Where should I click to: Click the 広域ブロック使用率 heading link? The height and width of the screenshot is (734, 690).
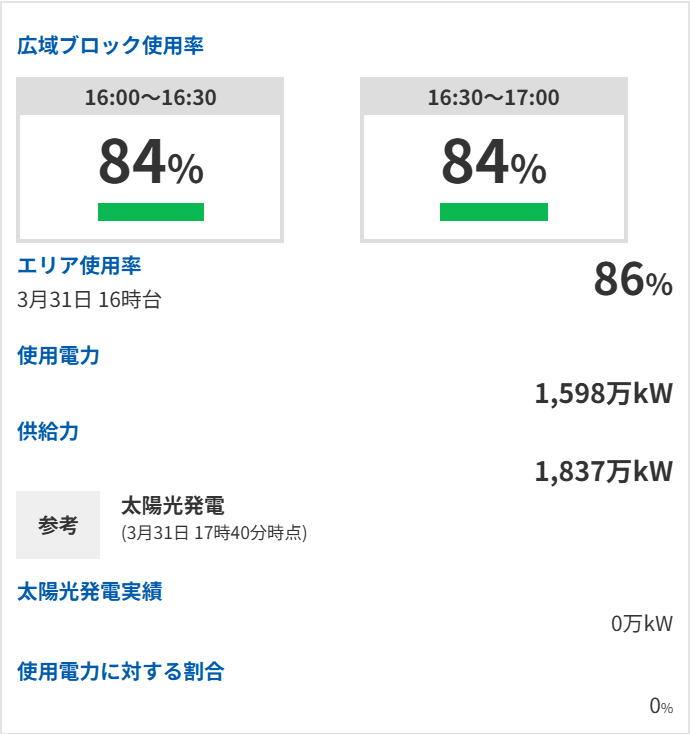click(110, 45)
